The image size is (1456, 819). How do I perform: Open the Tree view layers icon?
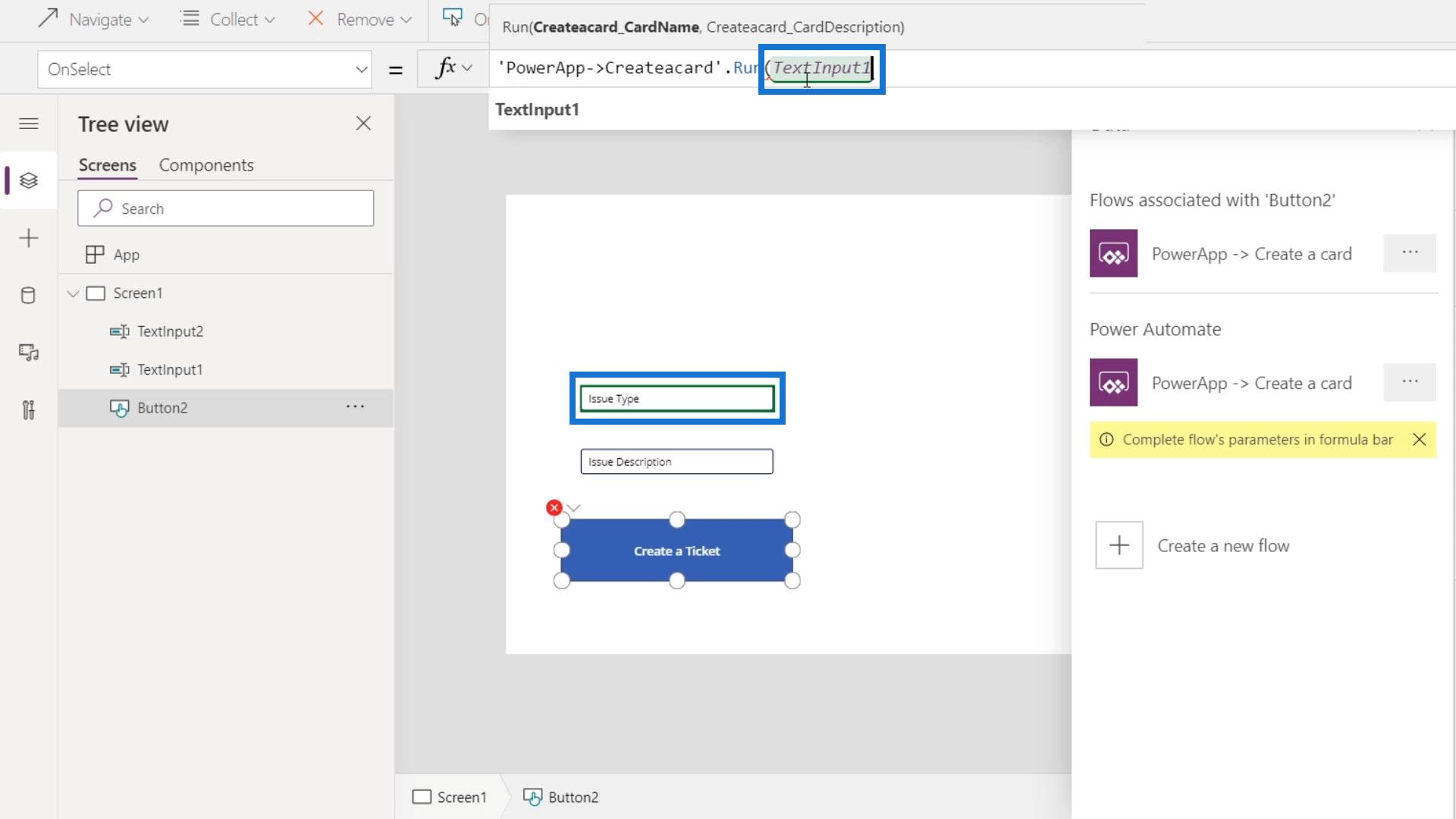tap(29, 180)
